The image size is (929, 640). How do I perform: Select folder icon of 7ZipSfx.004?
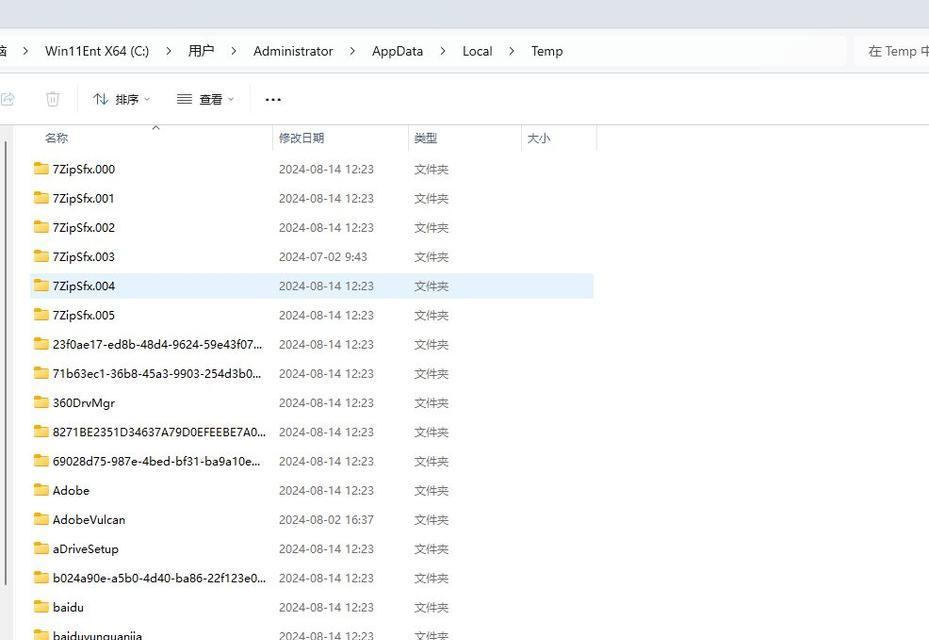(x=41, y=285)
